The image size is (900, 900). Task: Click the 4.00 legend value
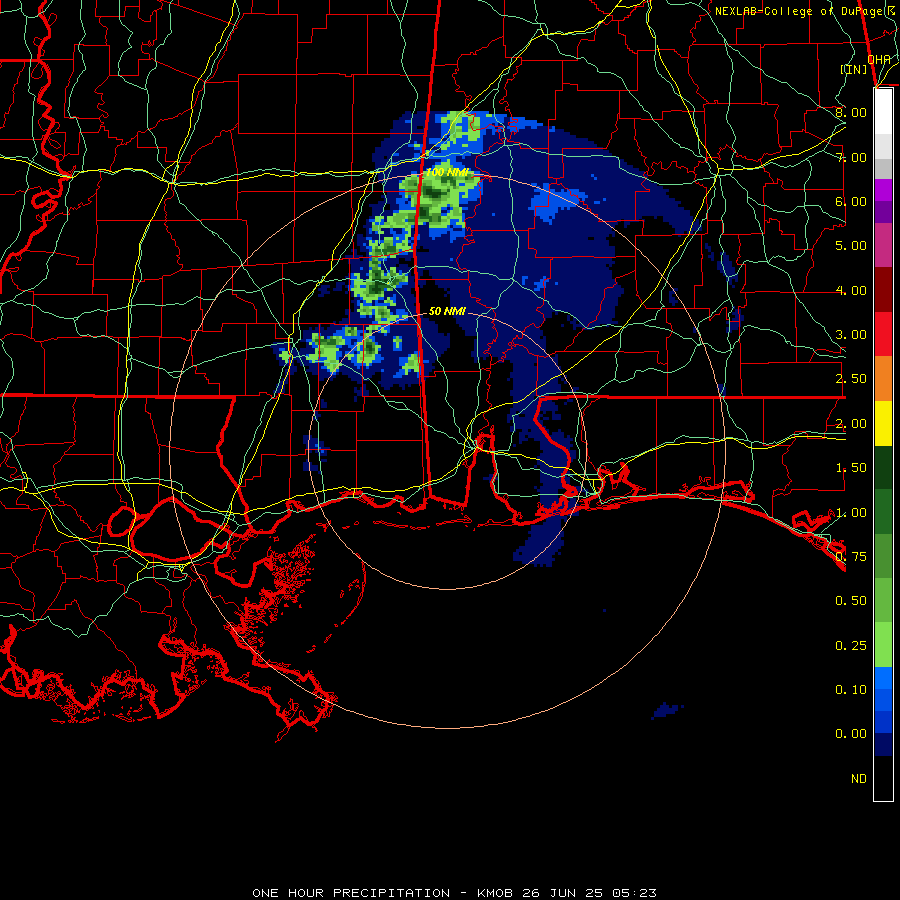click(851, 290)
